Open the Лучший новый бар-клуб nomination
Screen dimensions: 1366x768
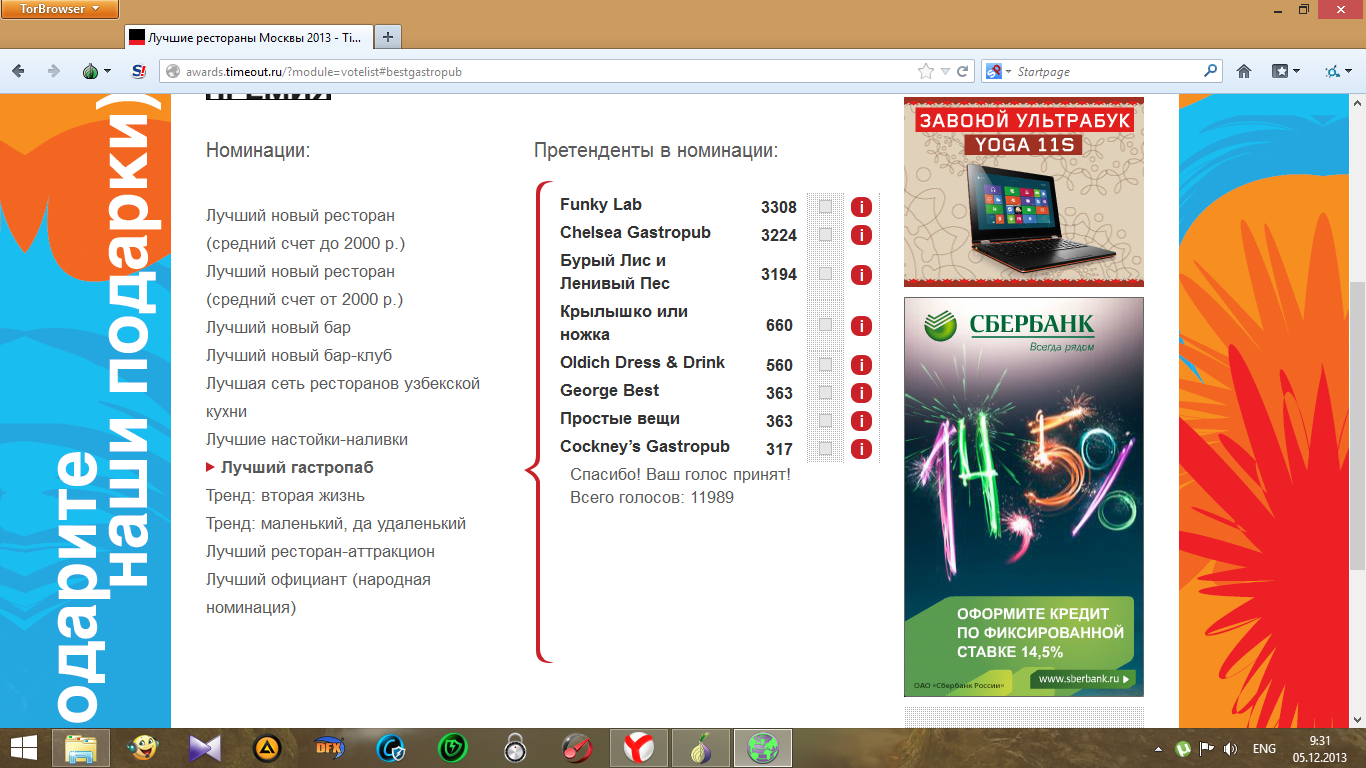(x=299, y=356)
